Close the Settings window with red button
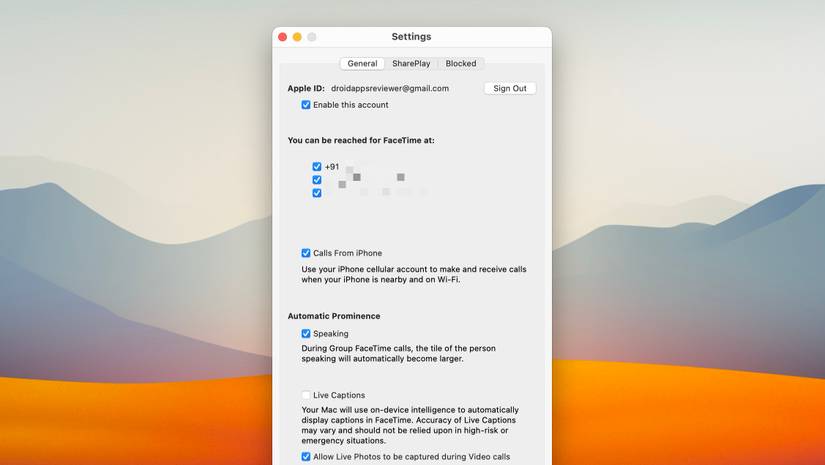Image resolution: width=825 pixels, height=465 pixels. (x=283, y=37)
